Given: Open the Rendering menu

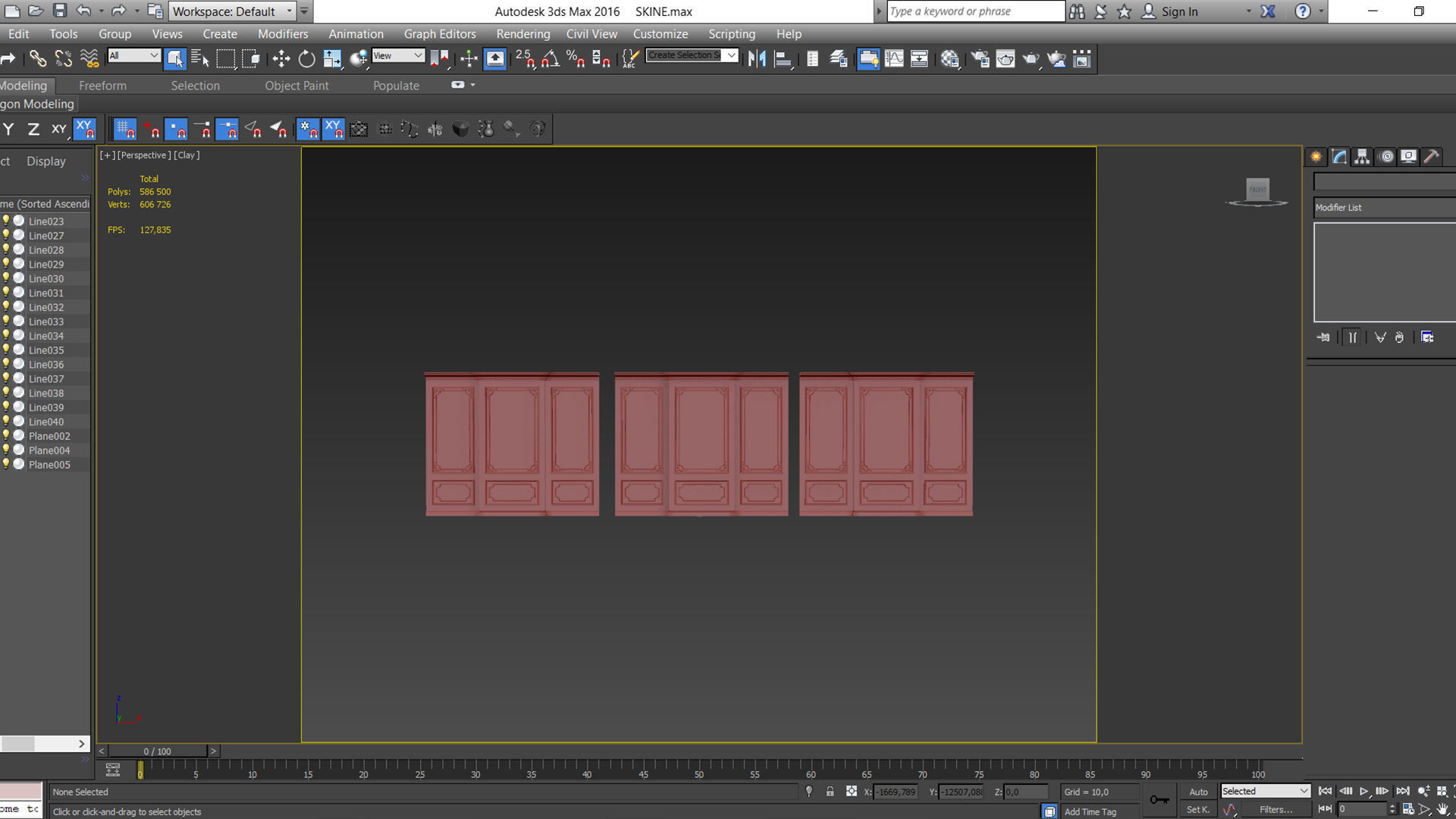Looking at the screenshot, I should pos(523,34).
